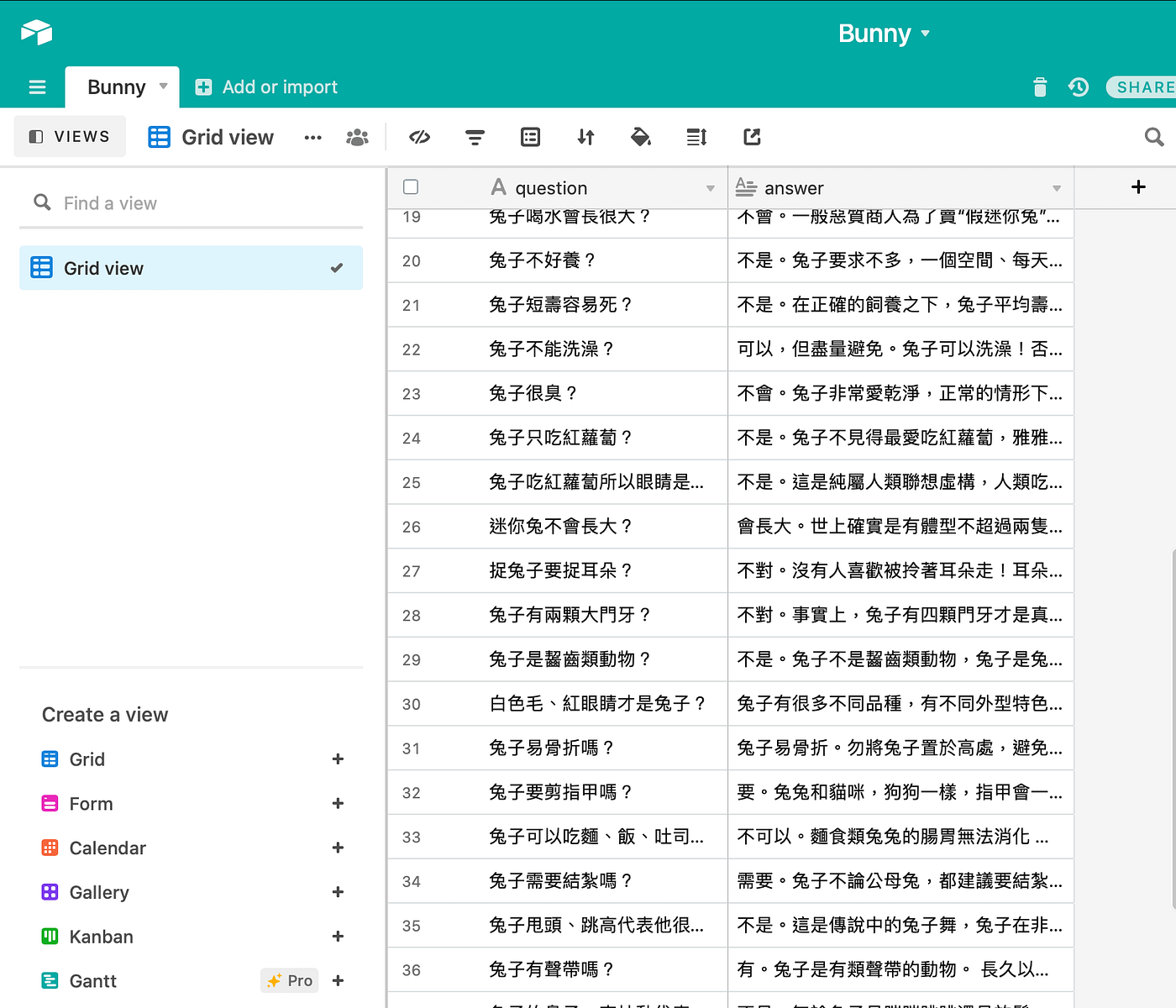The height and width of the screenshot is (1008, 1176).
Task: Open the filter options icon
Action: click(x=475, y=136)
